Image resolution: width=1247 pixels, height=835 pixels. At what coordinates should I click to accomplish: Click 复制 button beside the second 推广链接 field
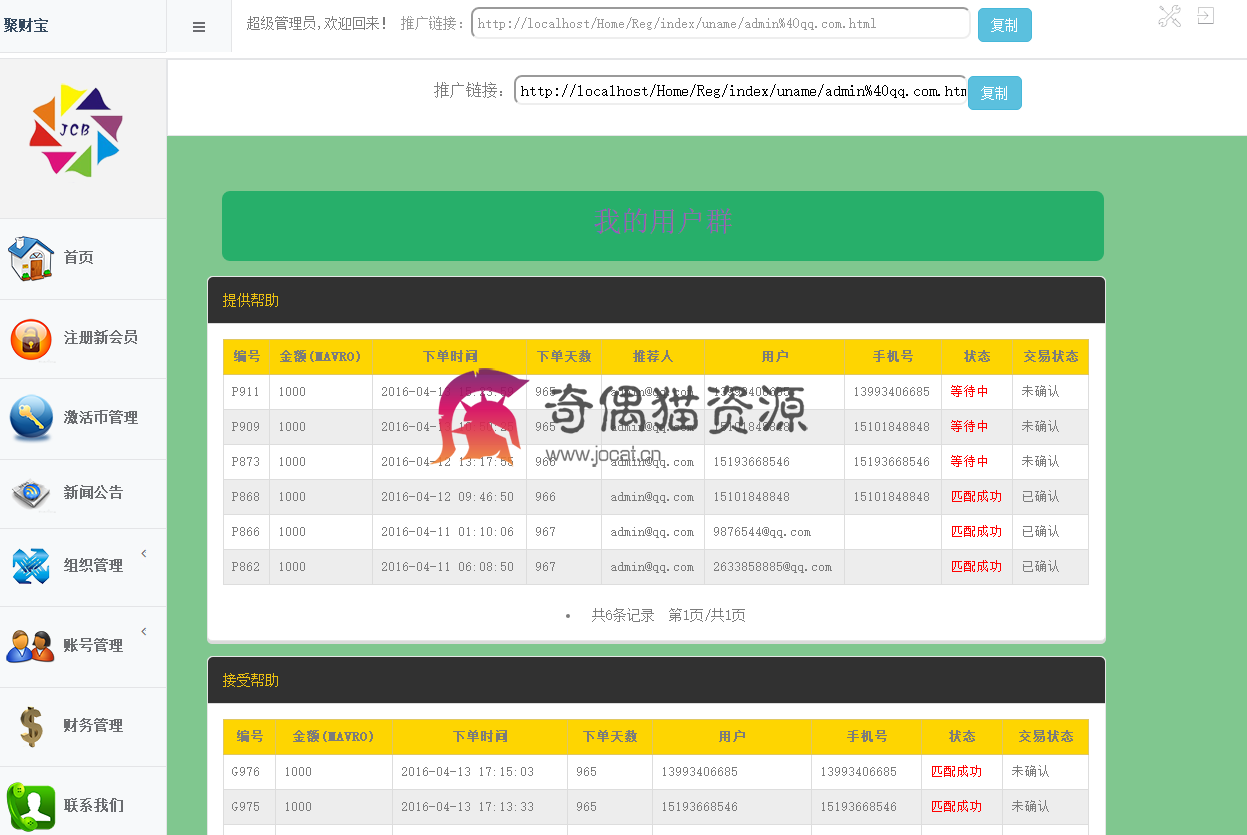pyautogui.click(x=994, y=93)
